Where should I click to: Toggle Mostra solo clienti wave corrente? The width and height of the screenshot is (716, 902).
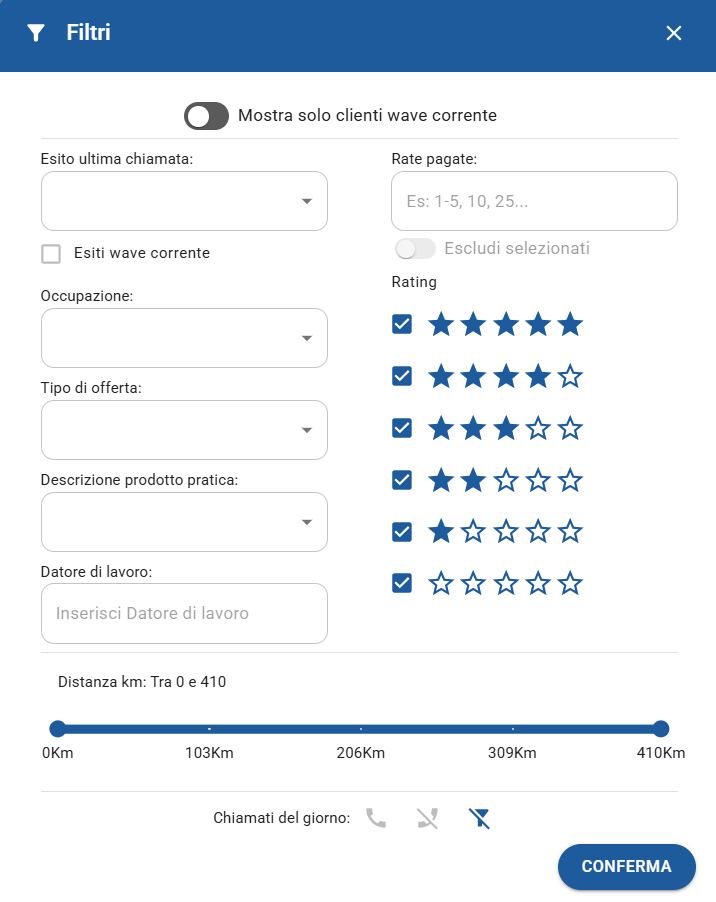[x=207, y=116]
